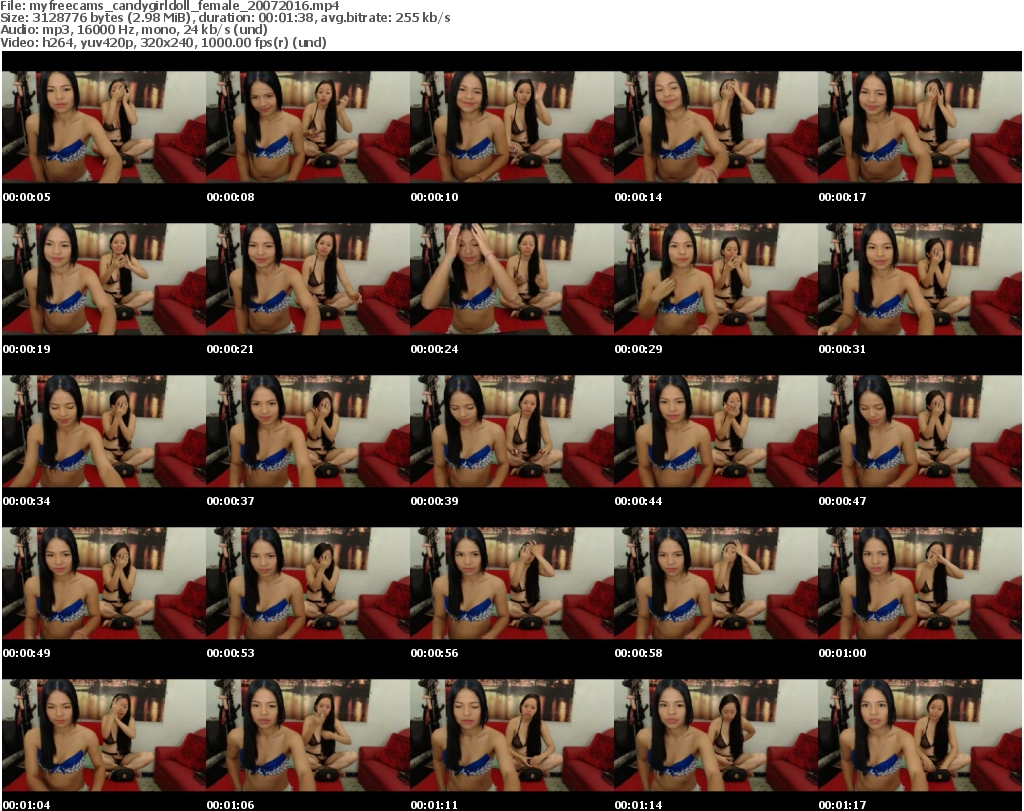Select the thumbnail frame at 00:00:08
Image resolution: width=1024 pixels, height=811 pixels.
[308, 127]
